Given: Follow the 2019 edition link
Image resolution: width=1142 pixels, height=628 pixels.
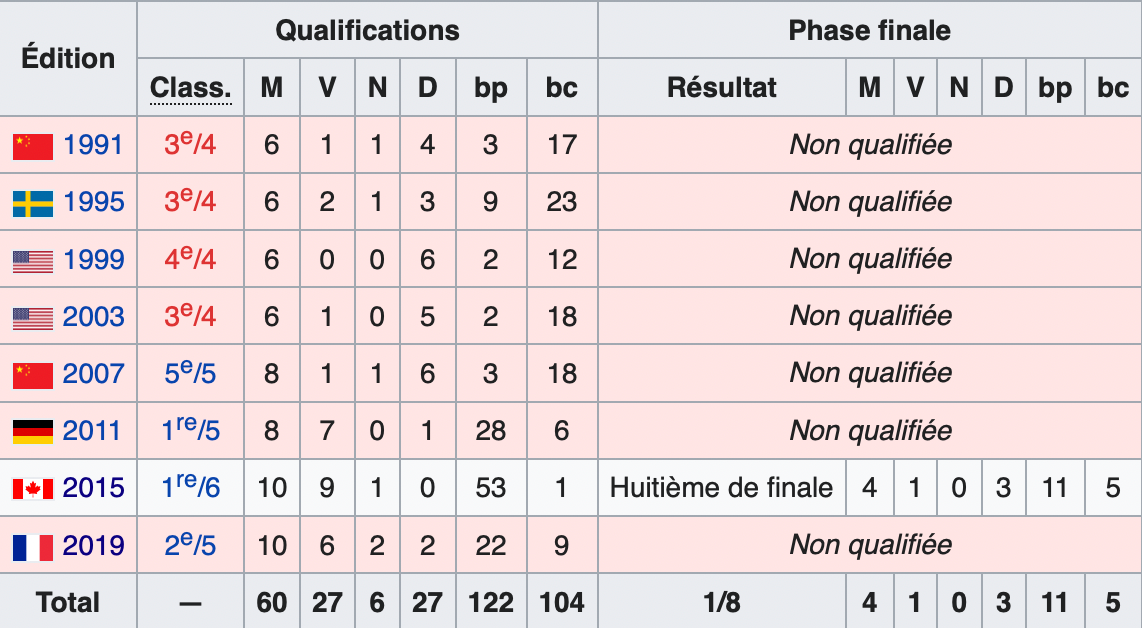Looking at the screenshot, I should click(x=93, y=545).
